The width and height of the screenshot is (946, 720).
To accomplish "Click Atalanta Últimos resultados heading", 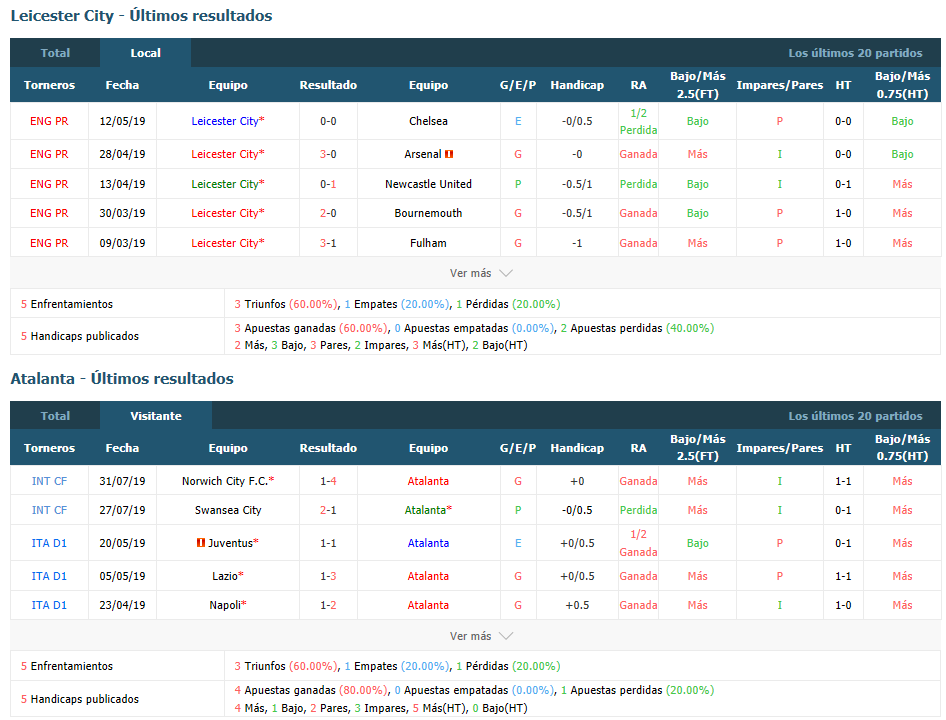I will coord(122,378).
